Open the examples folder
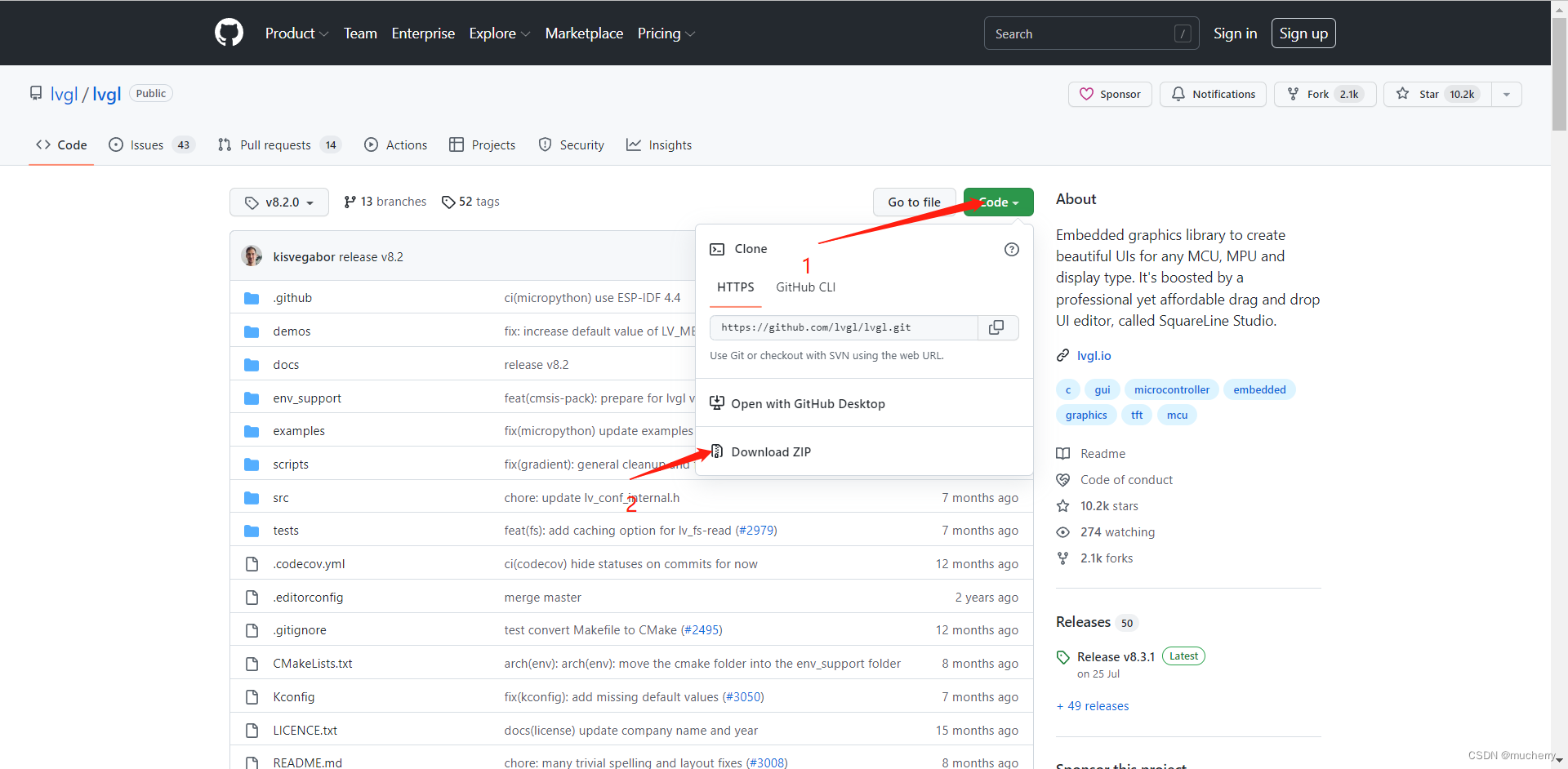Image resolution: width=1568 pixels, height=769 pixels. point(299,431)
